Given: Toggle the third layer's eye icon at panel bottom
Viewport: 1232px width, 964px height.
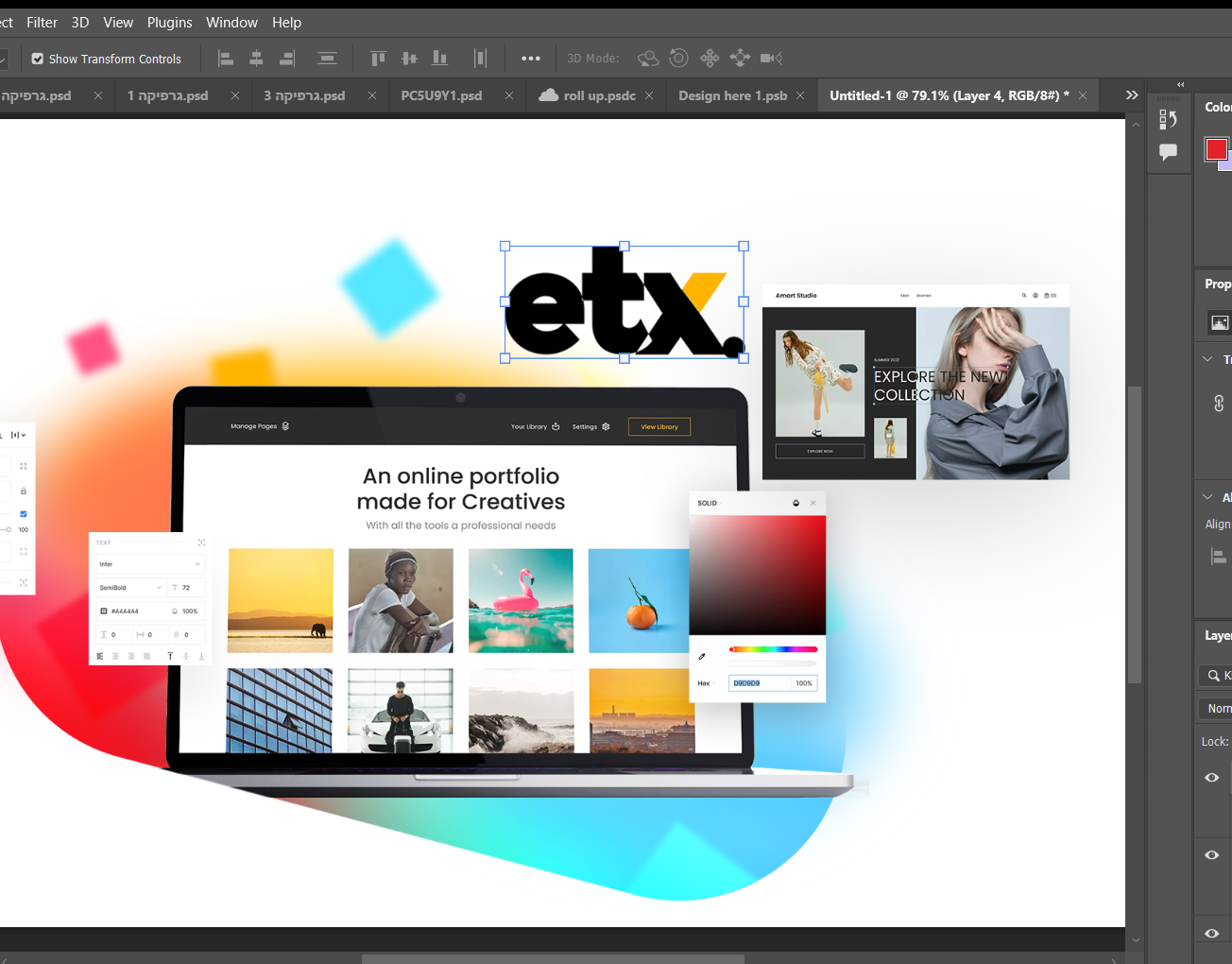Looking at the screenshot, I should coord(1212,933).
